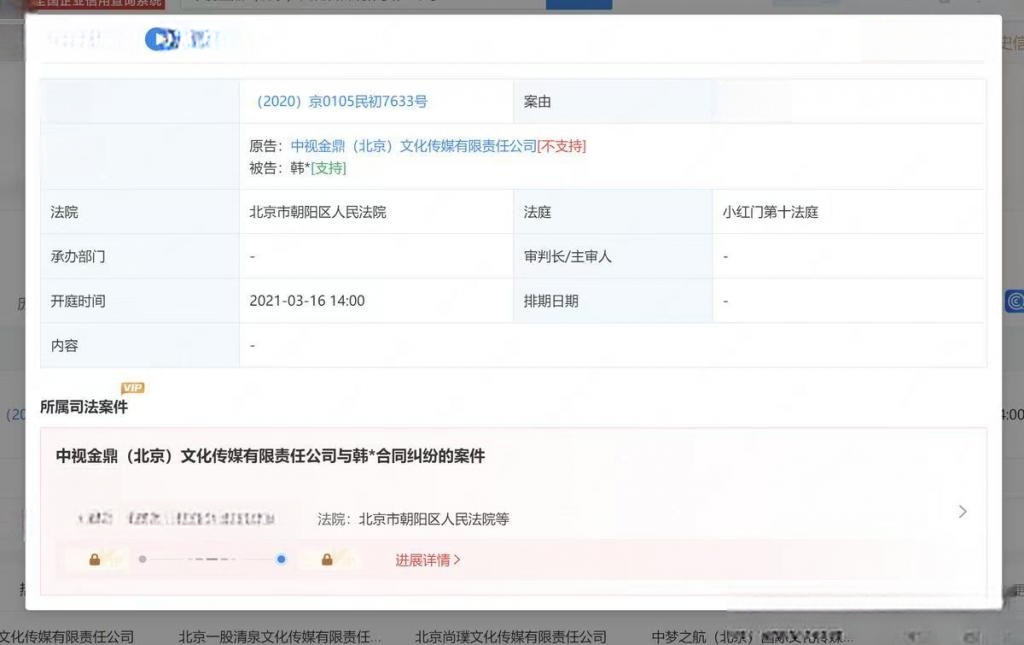1024x645 pixels.
Task: Click the 所属司法案件 section heading
Action: [84, 407]
